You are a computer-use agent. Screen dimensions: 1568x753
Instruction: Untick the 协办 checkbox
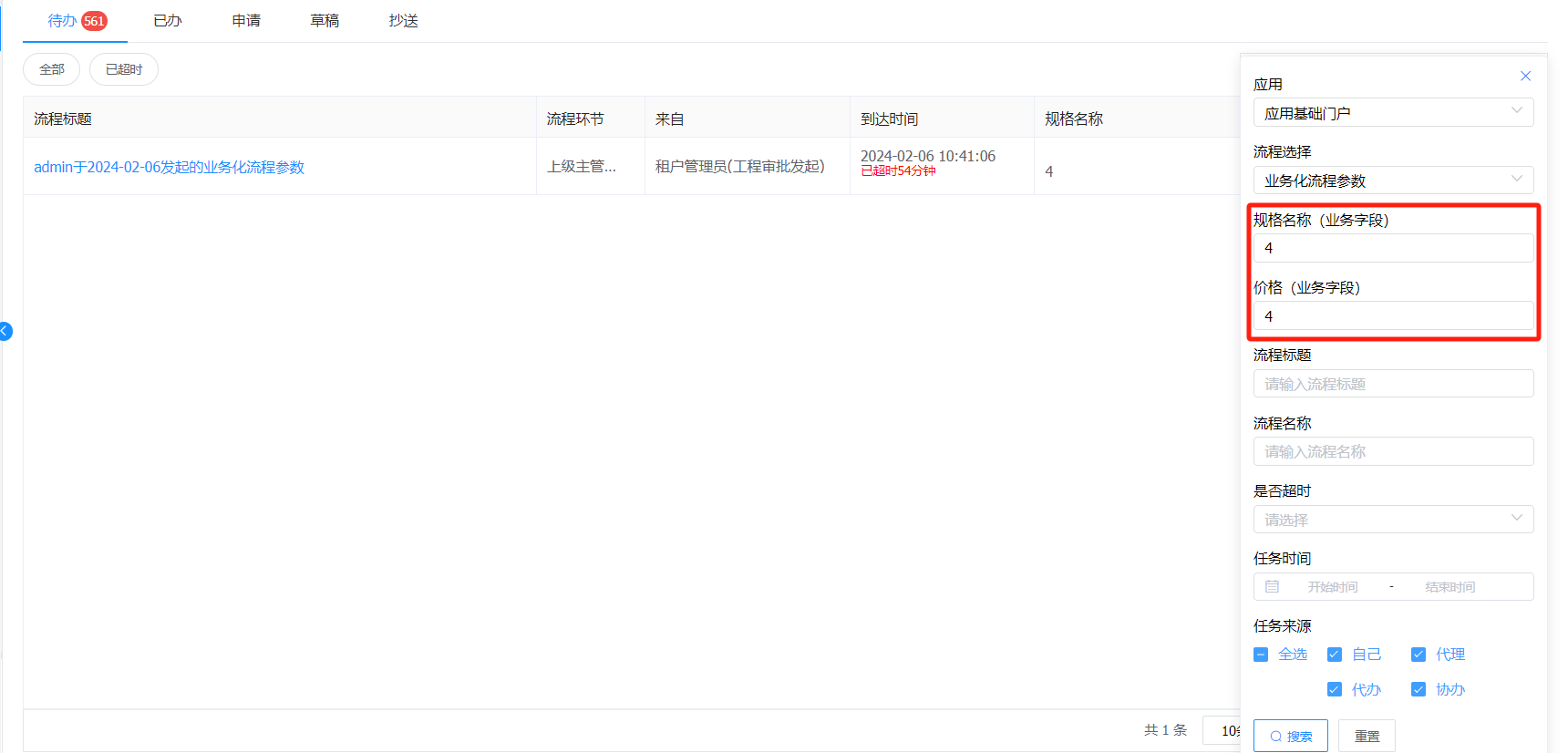coord(1418,689)
